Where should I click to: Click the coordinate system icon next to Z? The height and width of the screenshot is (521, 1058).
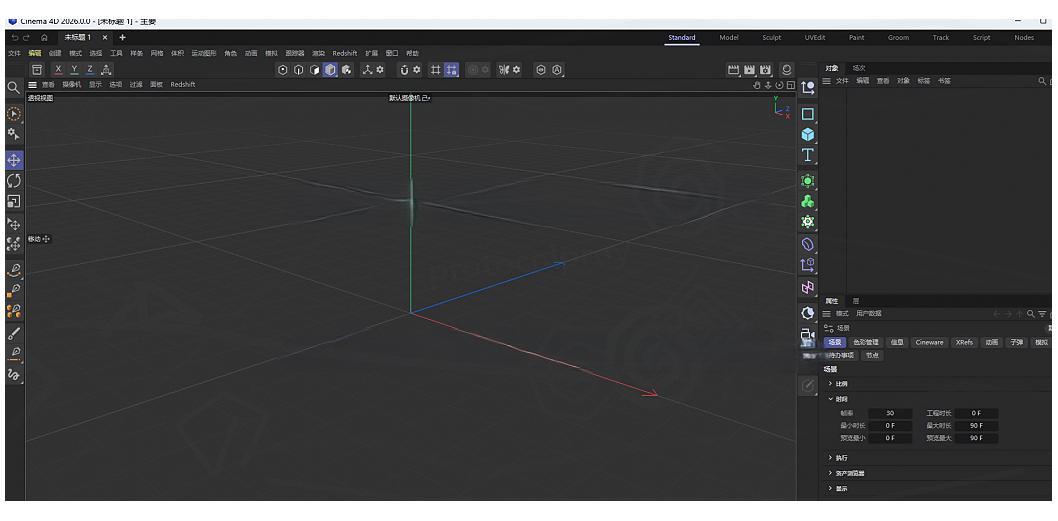pos(106,70)
